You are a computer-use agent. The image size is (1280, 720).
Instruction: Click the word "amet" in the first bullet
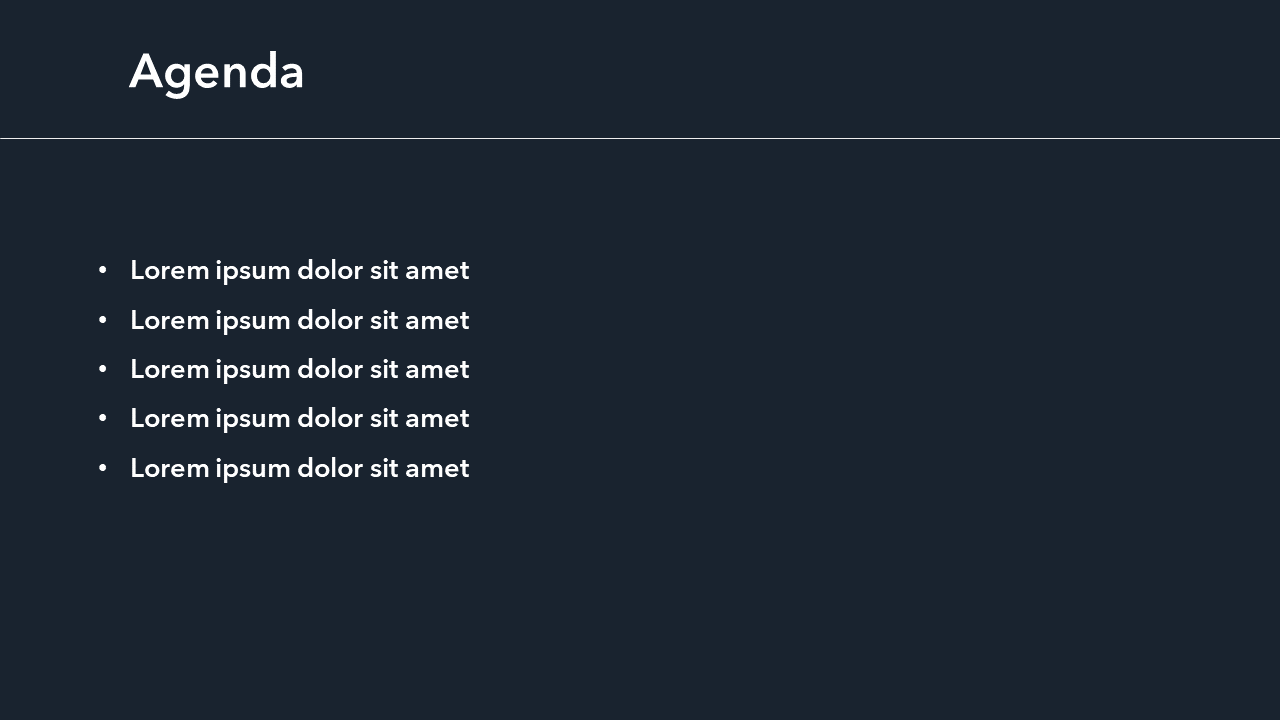[x=437, y=270]
